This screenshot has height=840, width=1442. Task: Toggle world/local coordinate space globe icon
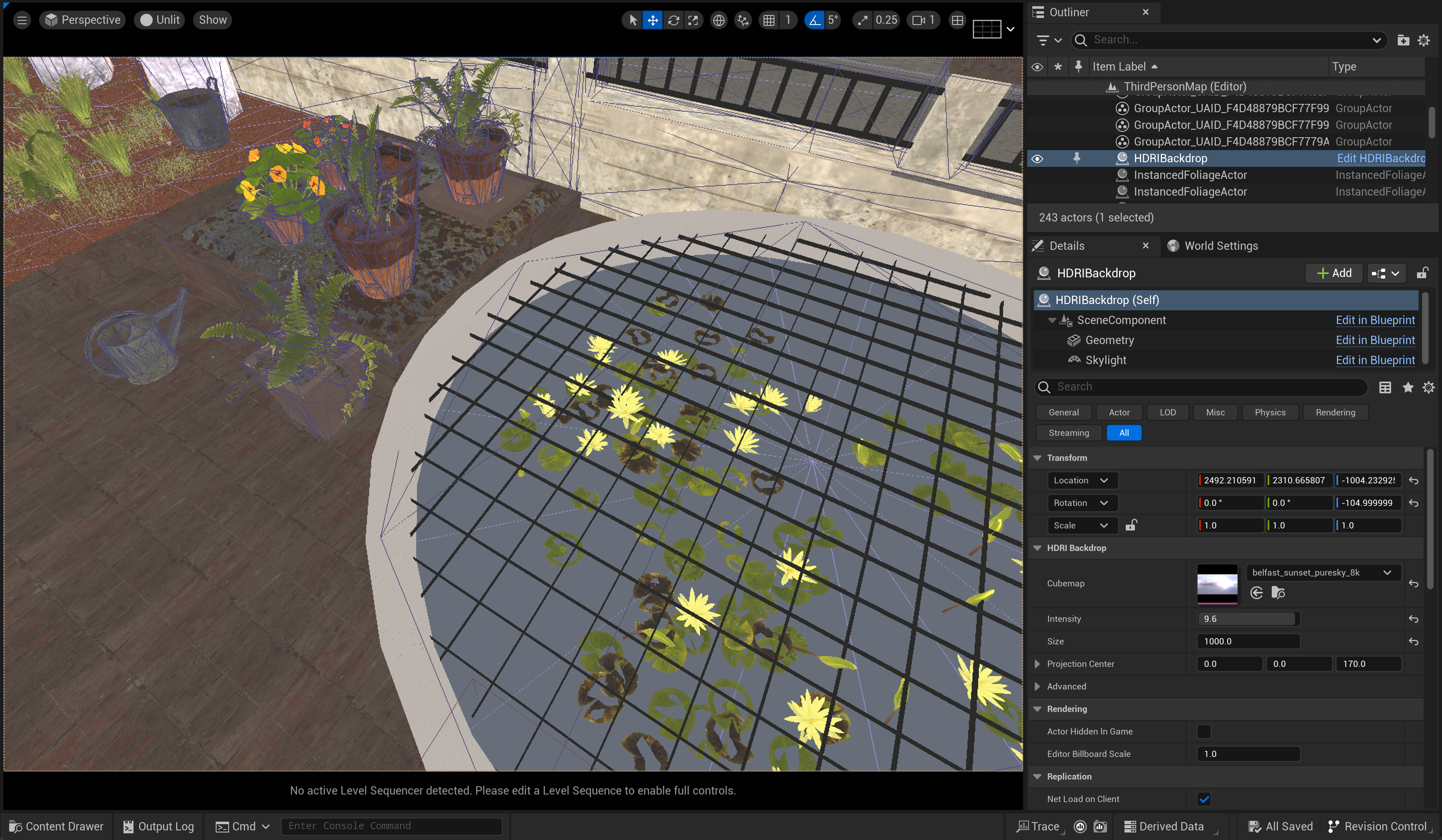pos(719,20)
